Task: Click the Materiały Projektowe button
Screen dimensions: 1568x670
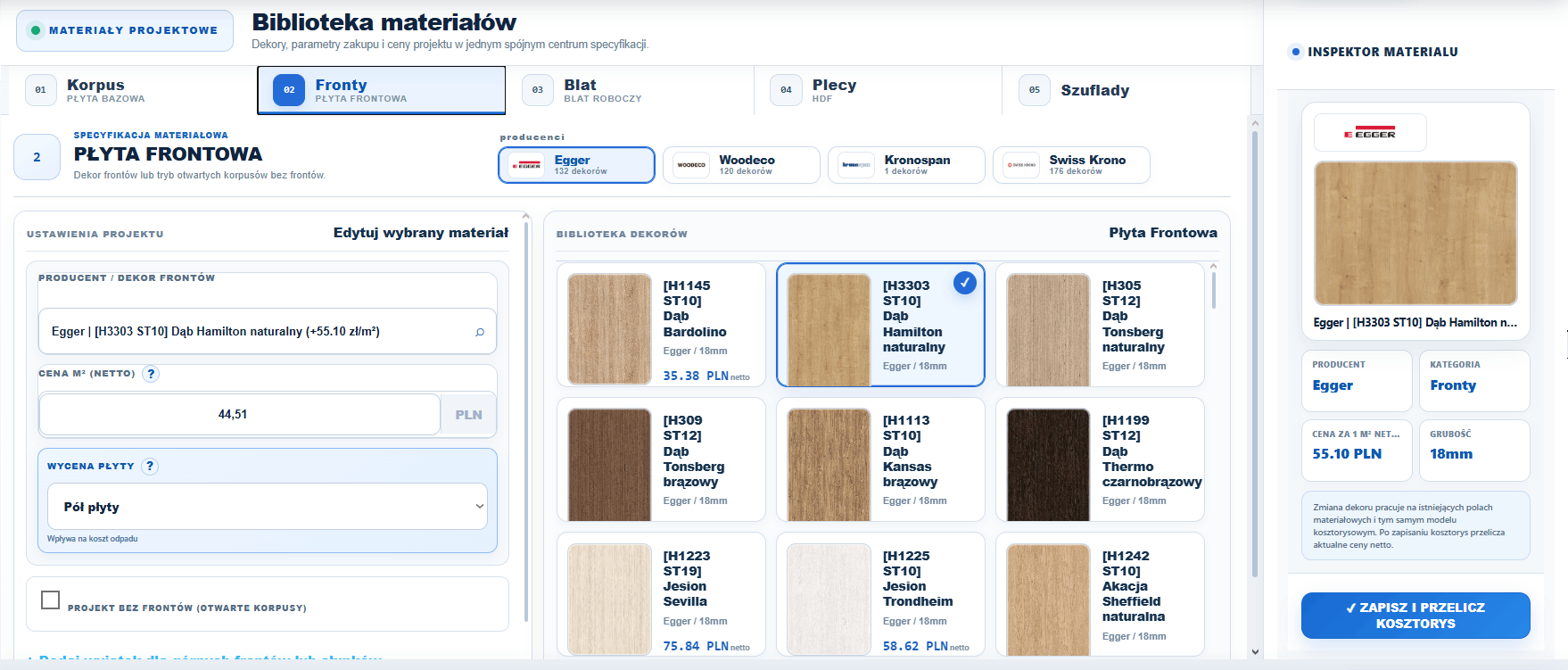Action: (x=125, y=30)
